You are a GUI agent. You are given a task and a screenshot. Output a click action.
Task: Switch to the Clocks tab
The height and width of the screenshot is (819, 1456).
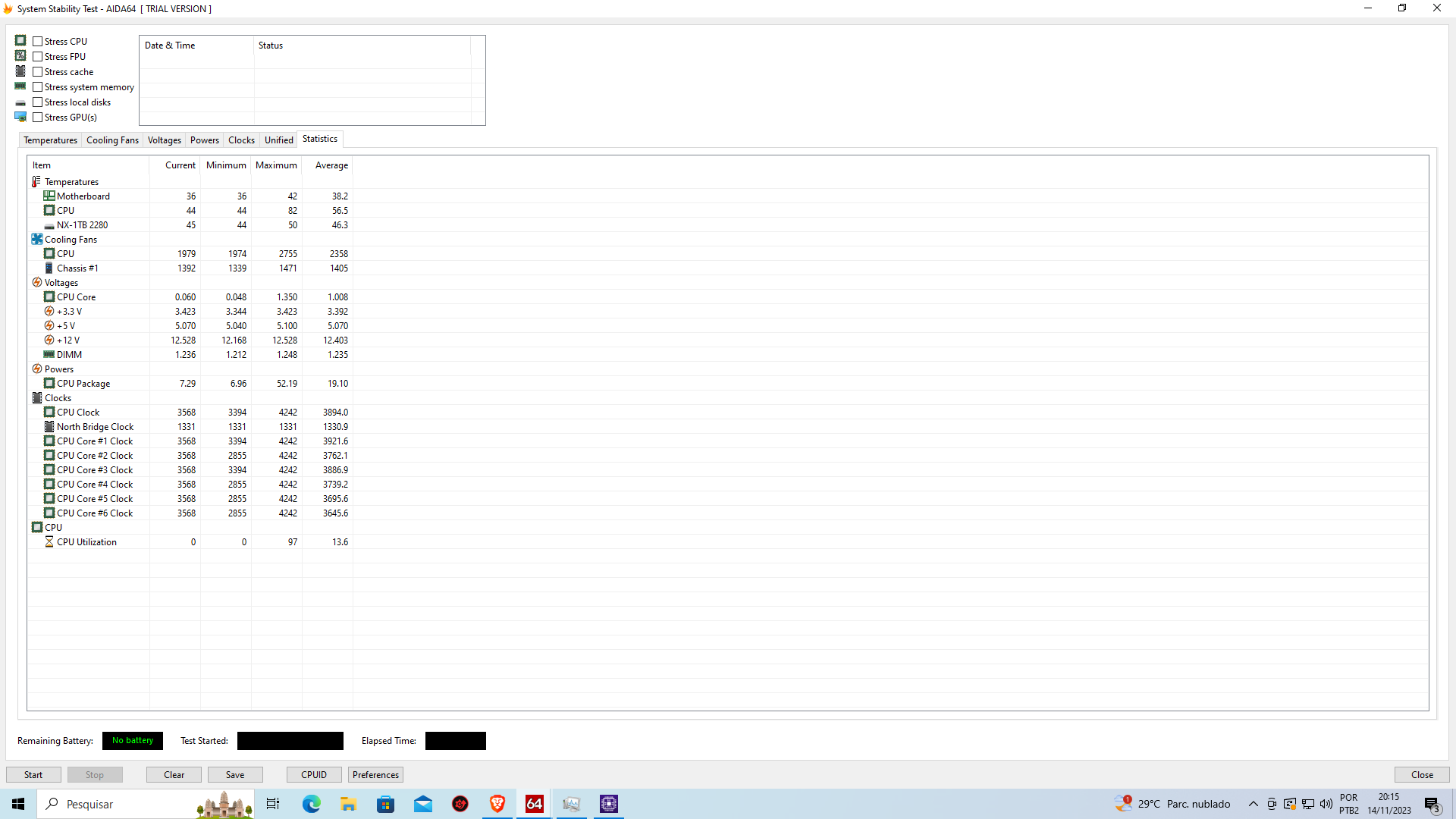pos(241,140)
